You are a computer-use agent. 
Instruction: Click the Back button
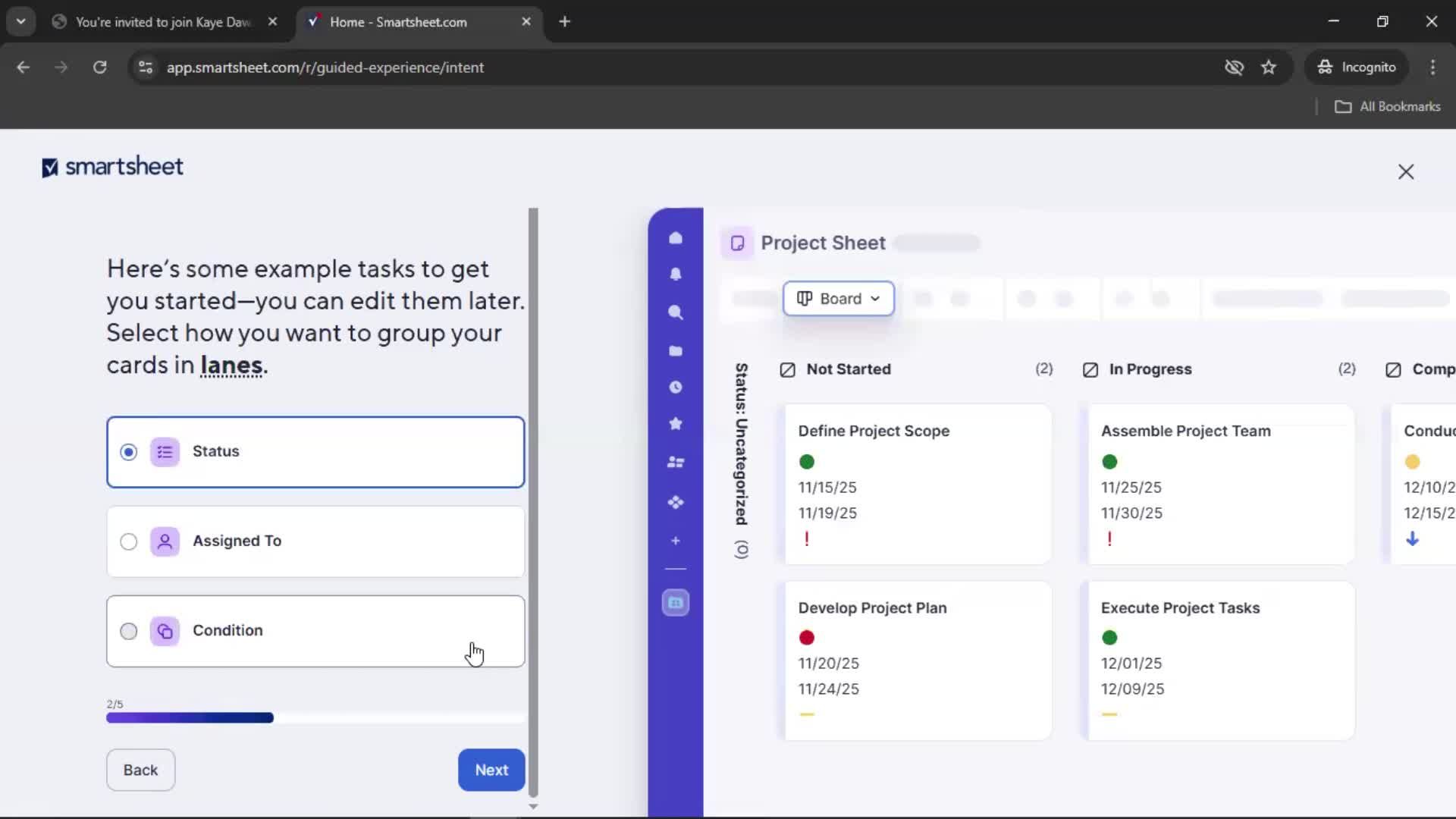(x=140, y=770)
